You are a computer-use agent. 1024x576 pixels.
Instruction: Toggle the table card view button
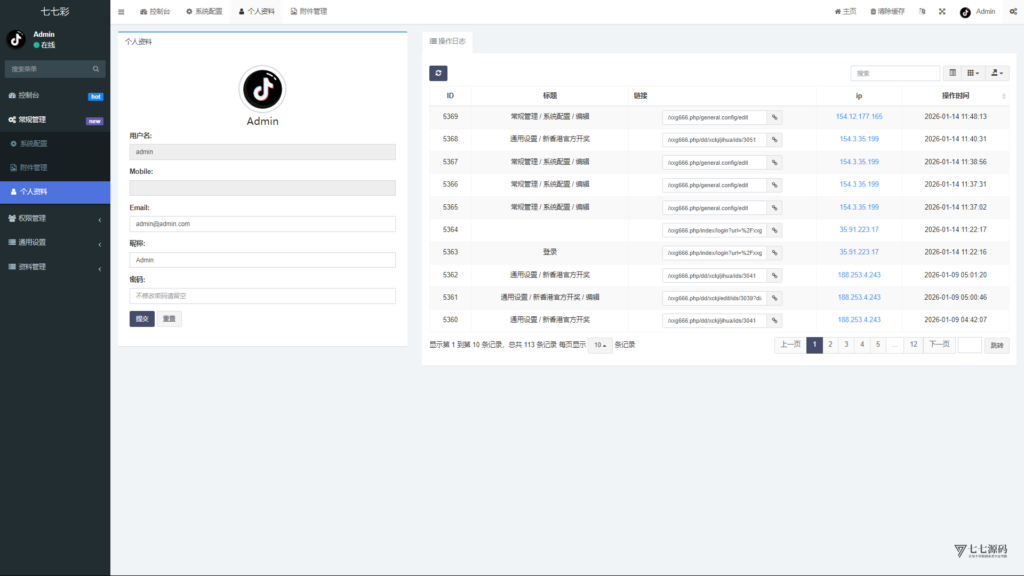coord(952,73)
